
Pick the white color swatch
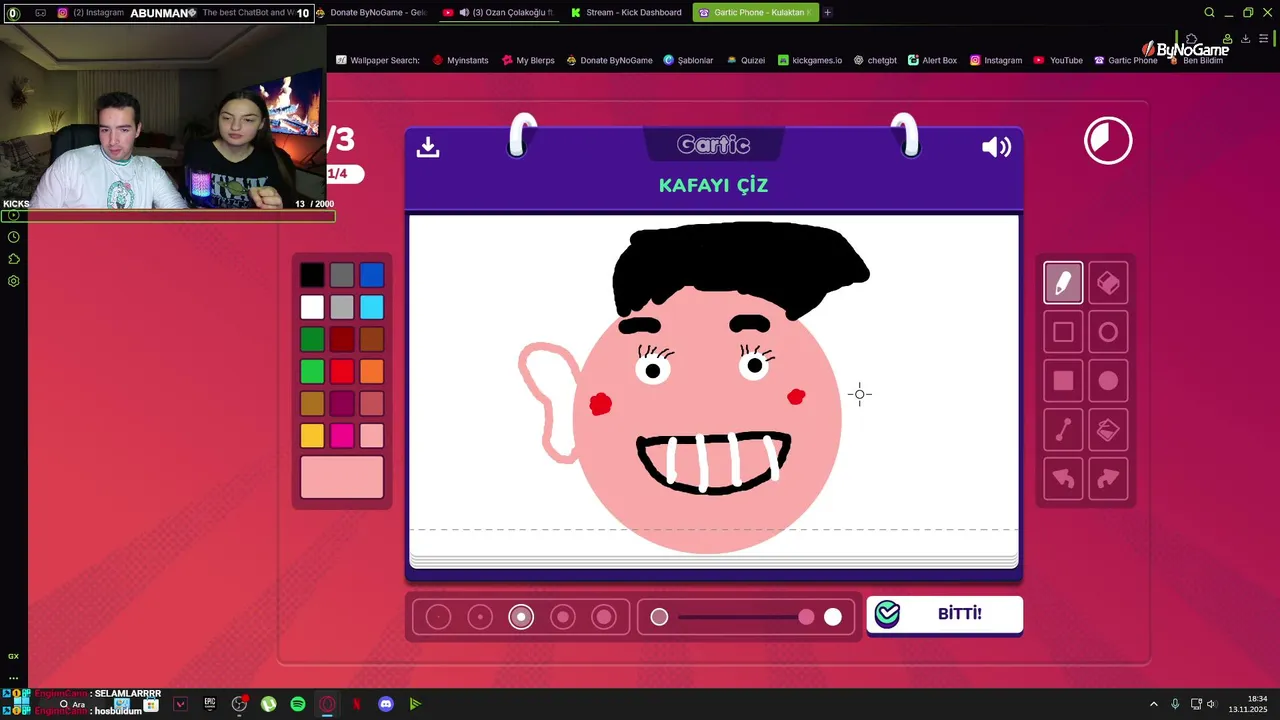pyautogui.click(x=312, y=307)
